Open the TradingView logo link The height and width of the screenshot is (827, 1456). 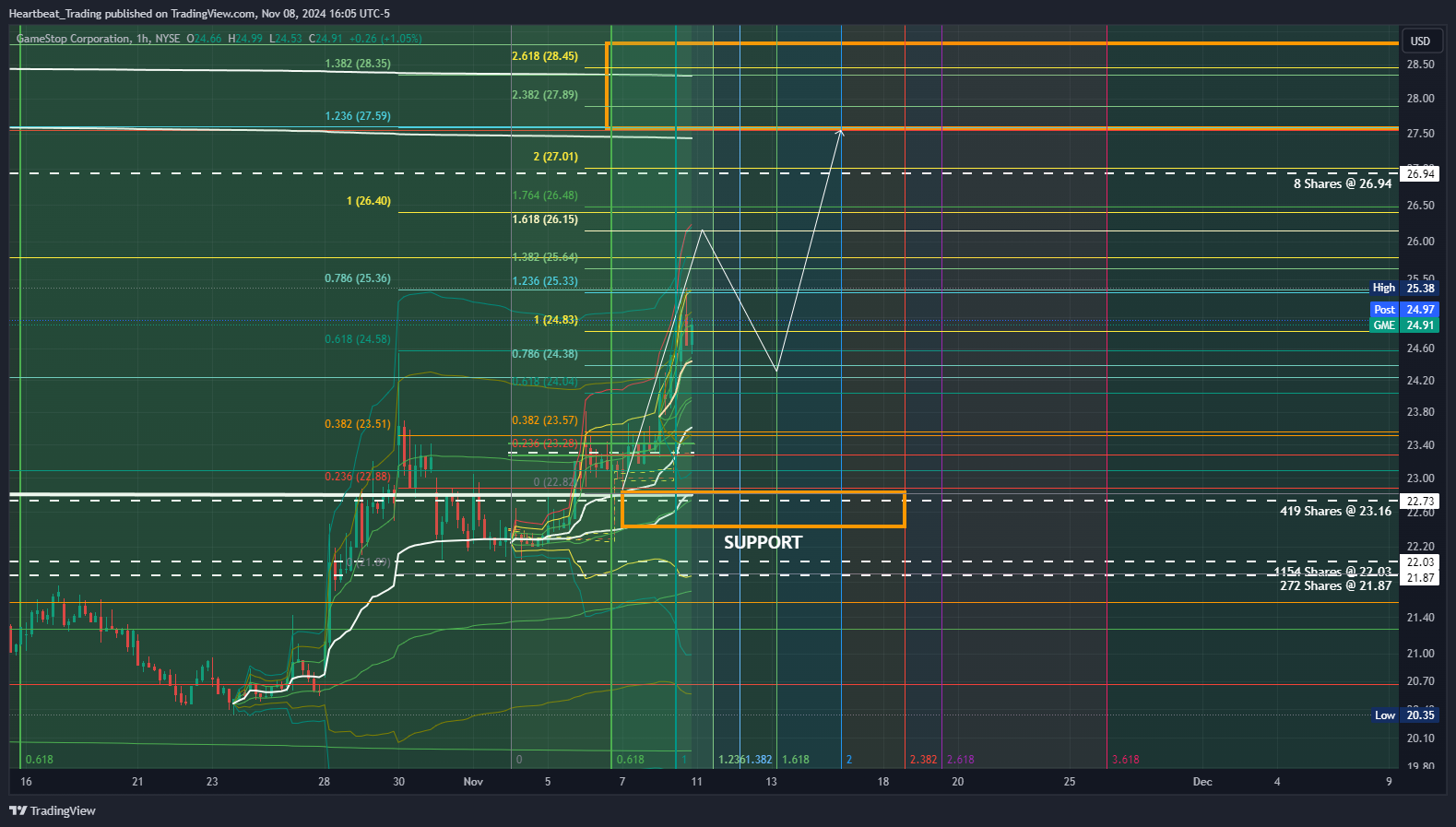click(x=53, y=810)
